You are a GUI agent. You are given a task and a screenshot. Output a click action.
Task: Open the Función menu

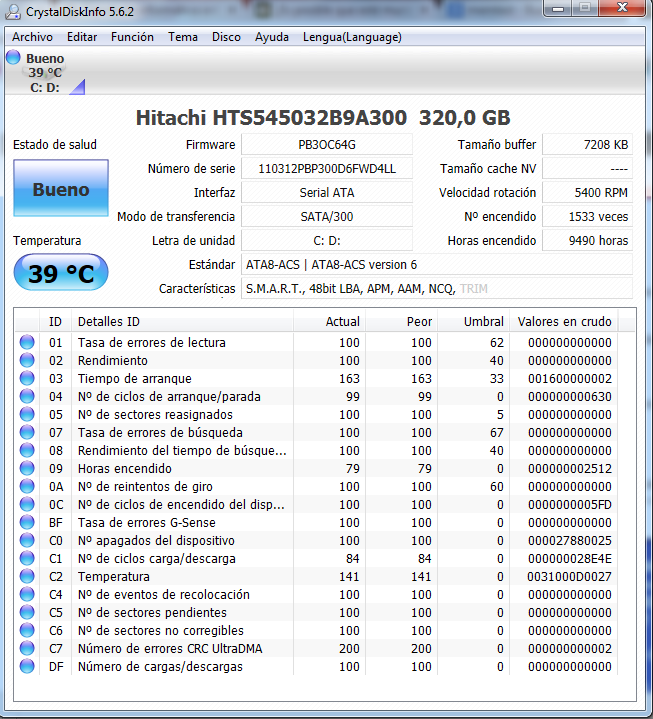pyautogui.click(x=132, y=37)
